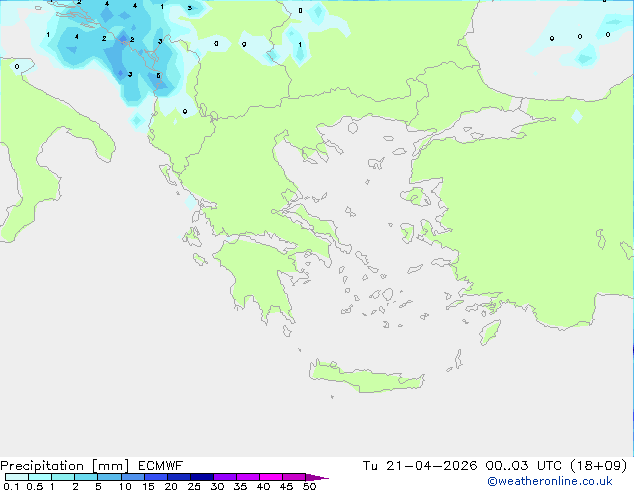The width and height of the screenshot is (634, 490).
Task: Click the date 'Tu 21-04-2026'
Action: pyautogui.click(x=420, y=466)
